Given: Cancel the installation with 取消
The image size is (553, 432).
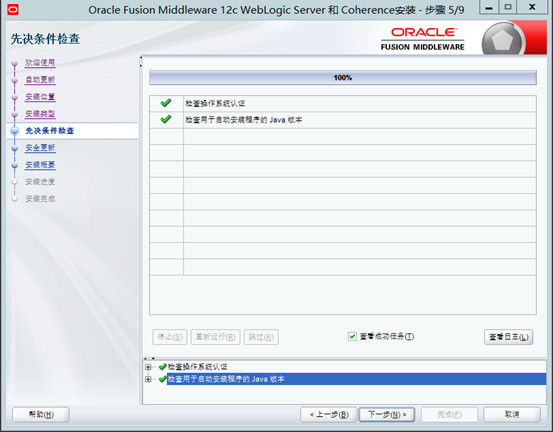Looking at the screenshot, I should click(x=512, y=415).
